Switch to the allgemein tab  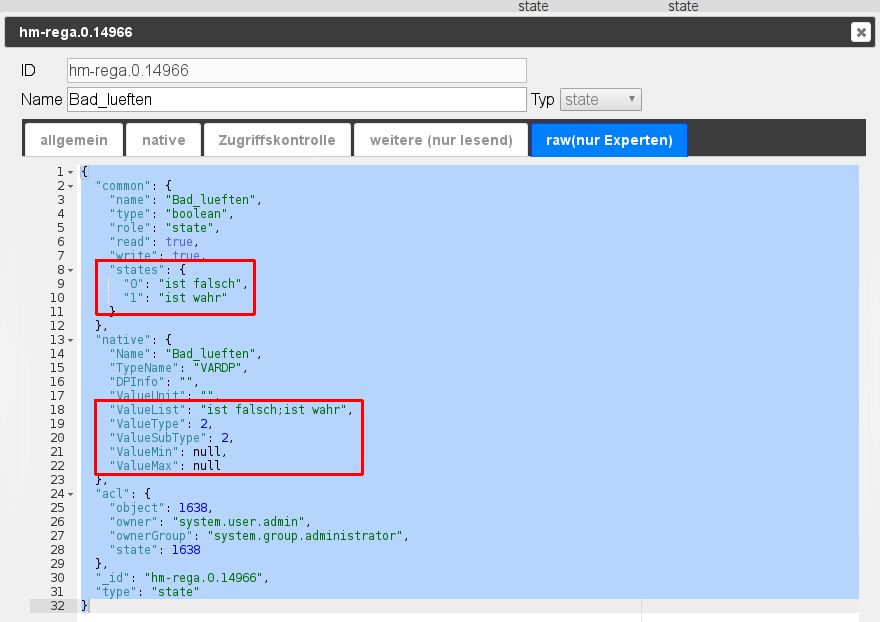click(73, 140)
